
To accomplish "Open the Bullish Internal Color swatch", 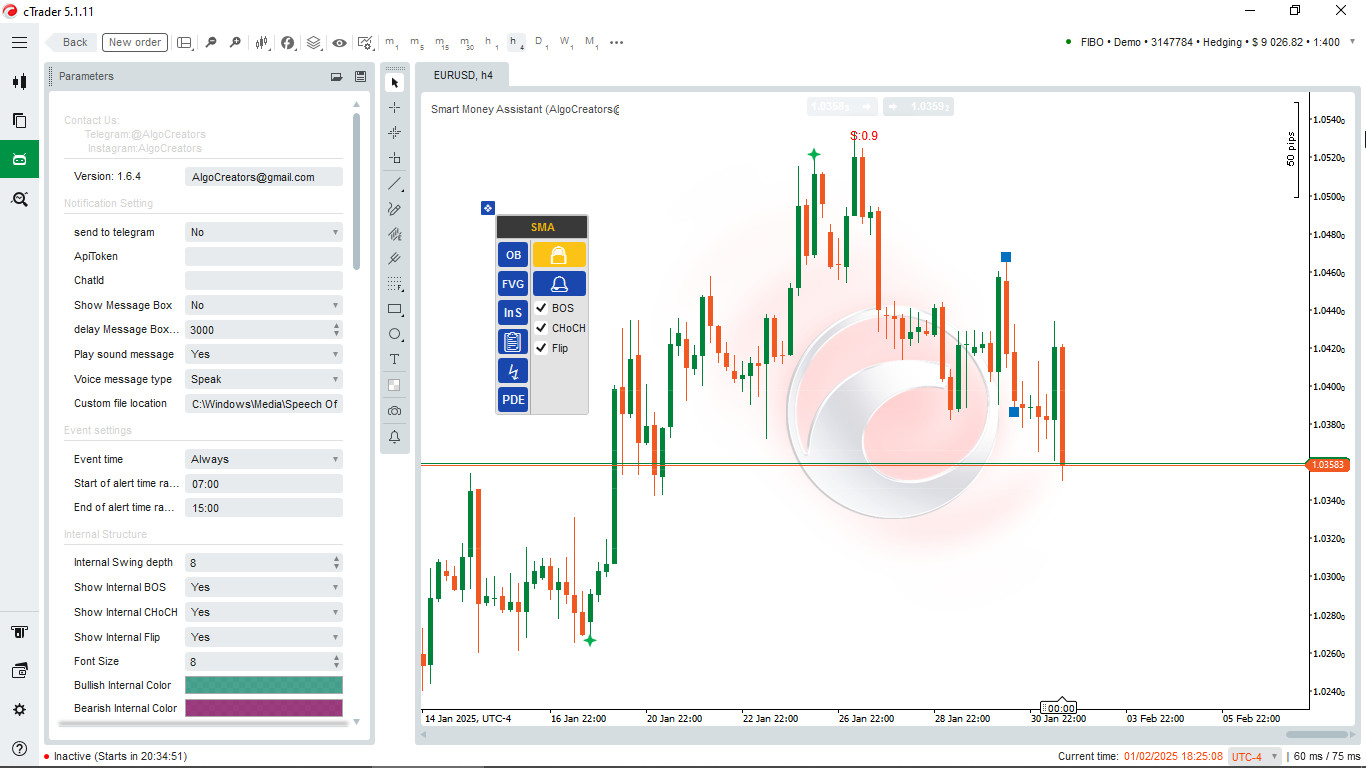I will (264, 685).
